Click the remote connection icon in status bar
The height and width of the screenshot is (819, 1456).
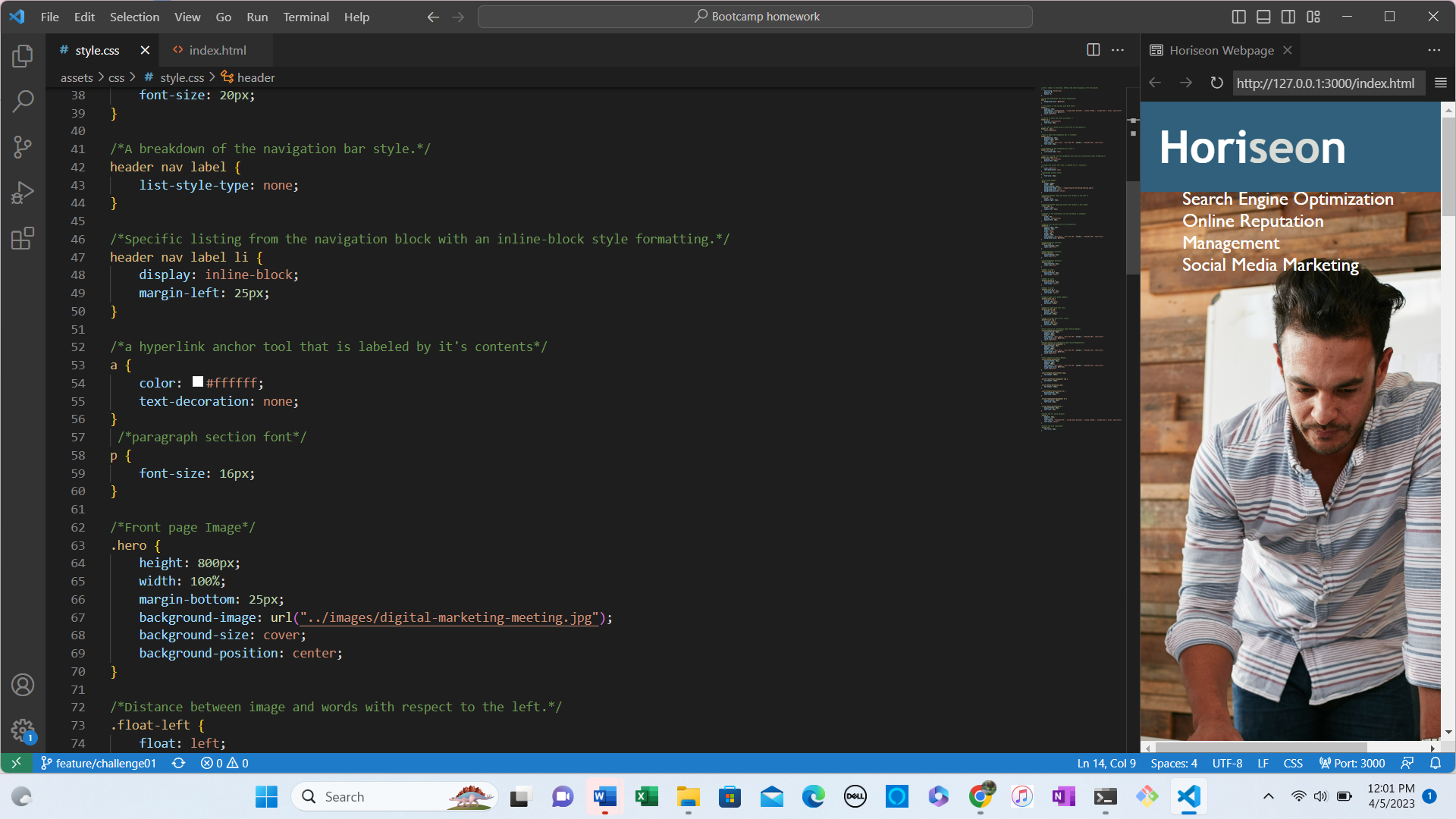[15, 763]
